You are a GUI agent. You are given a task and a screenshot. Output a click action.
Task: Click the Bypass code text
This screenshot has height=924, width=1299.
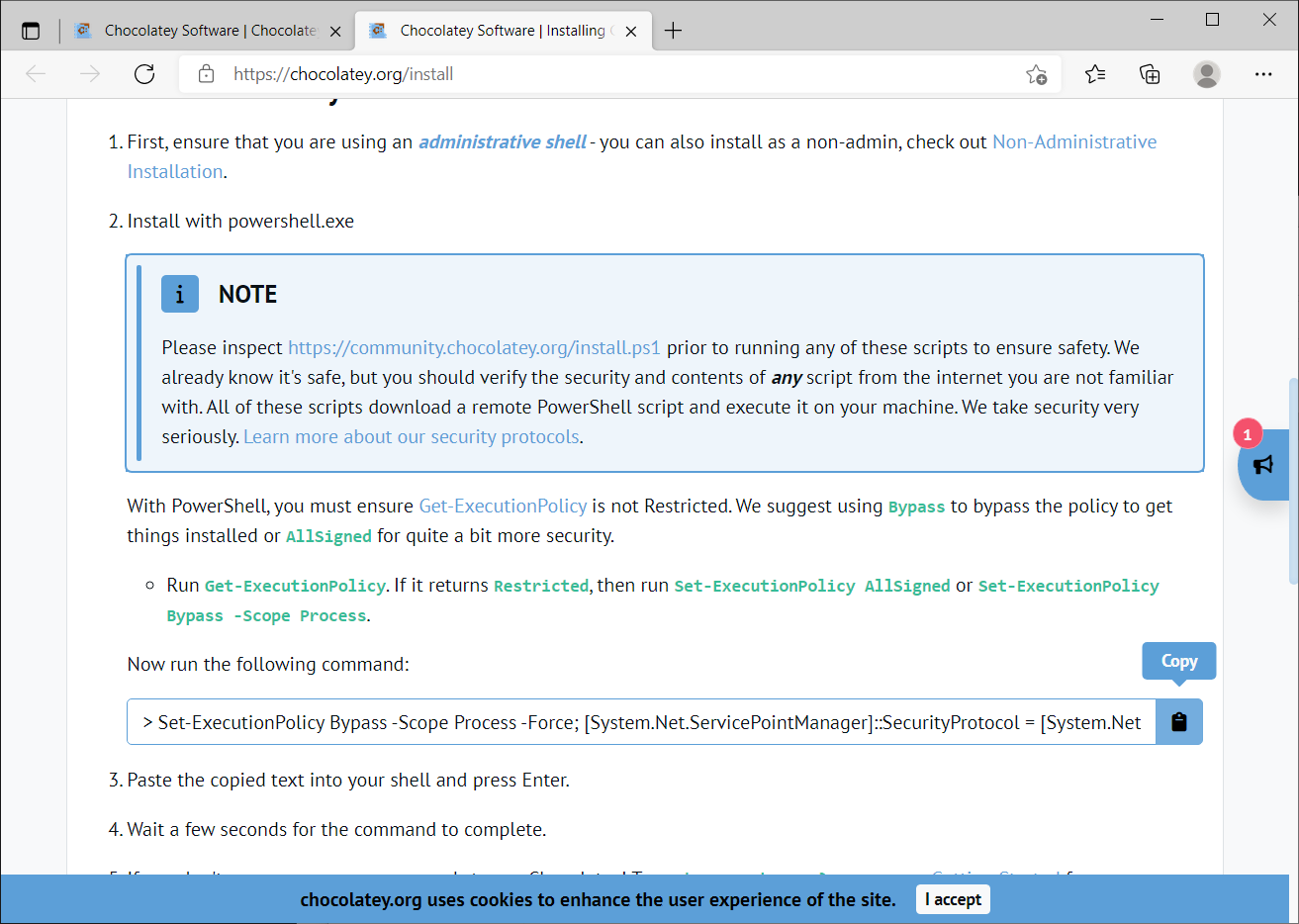(916, 507)
